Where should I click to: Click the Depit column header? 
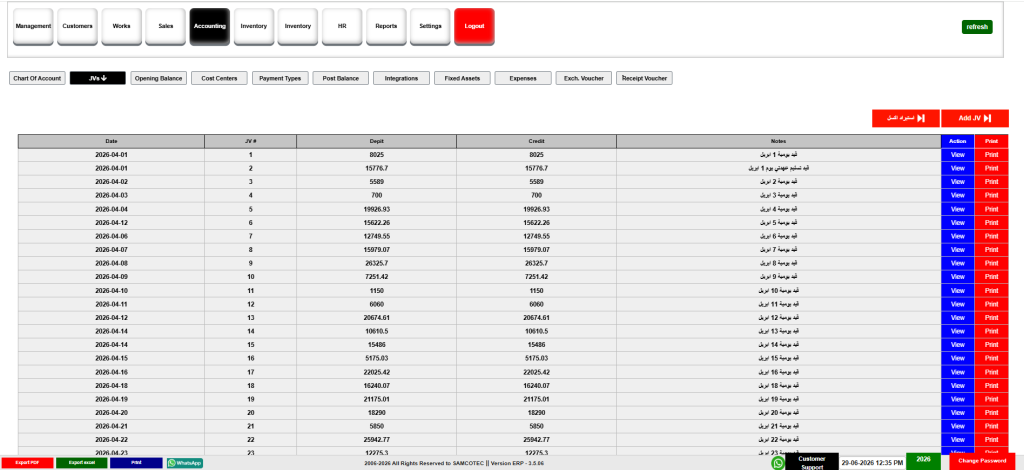[x=376, y=141]
